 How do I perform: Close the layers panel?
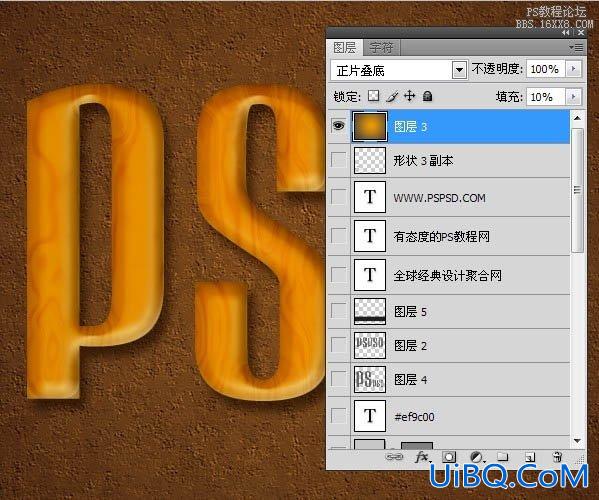[581, 33]
